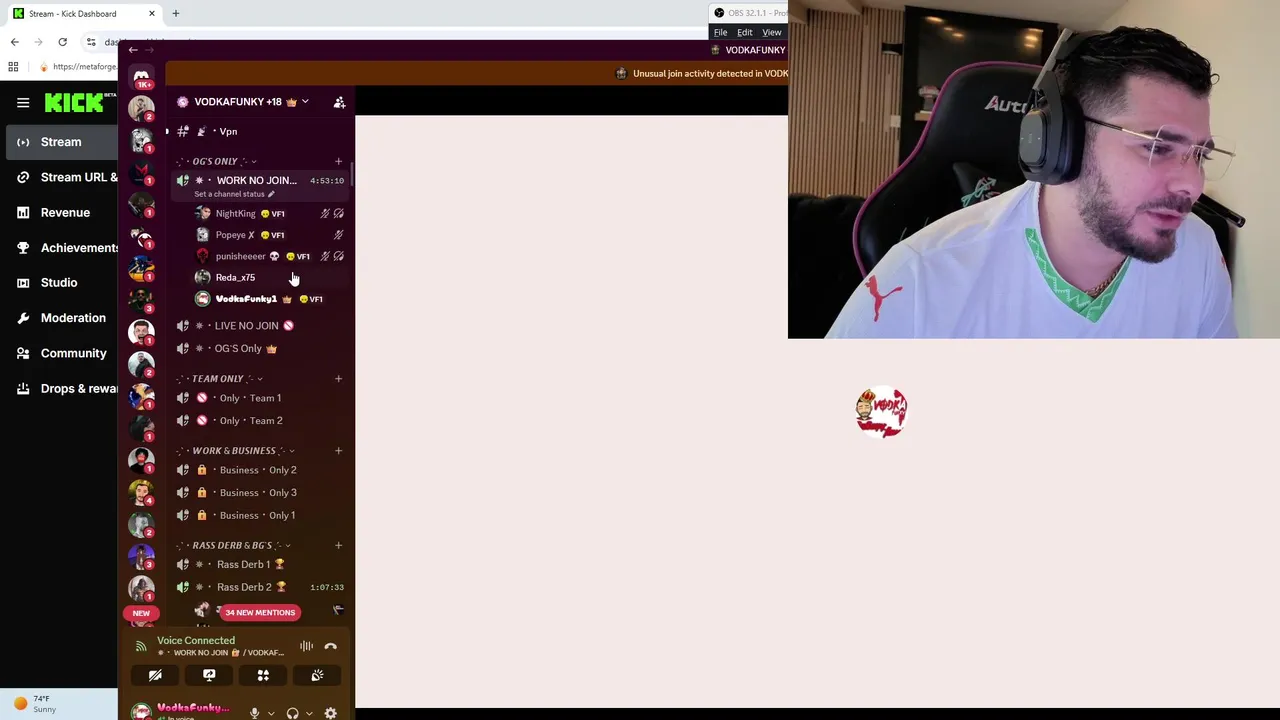Join Business Only 3 voice channel
This screenshot has width=1280, height=720.
[x=259, y=493]
